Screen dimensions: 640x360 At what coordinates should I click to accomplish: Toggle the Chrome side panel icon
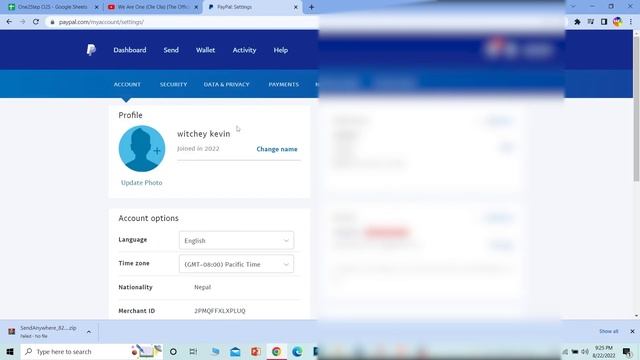[604, 22]
